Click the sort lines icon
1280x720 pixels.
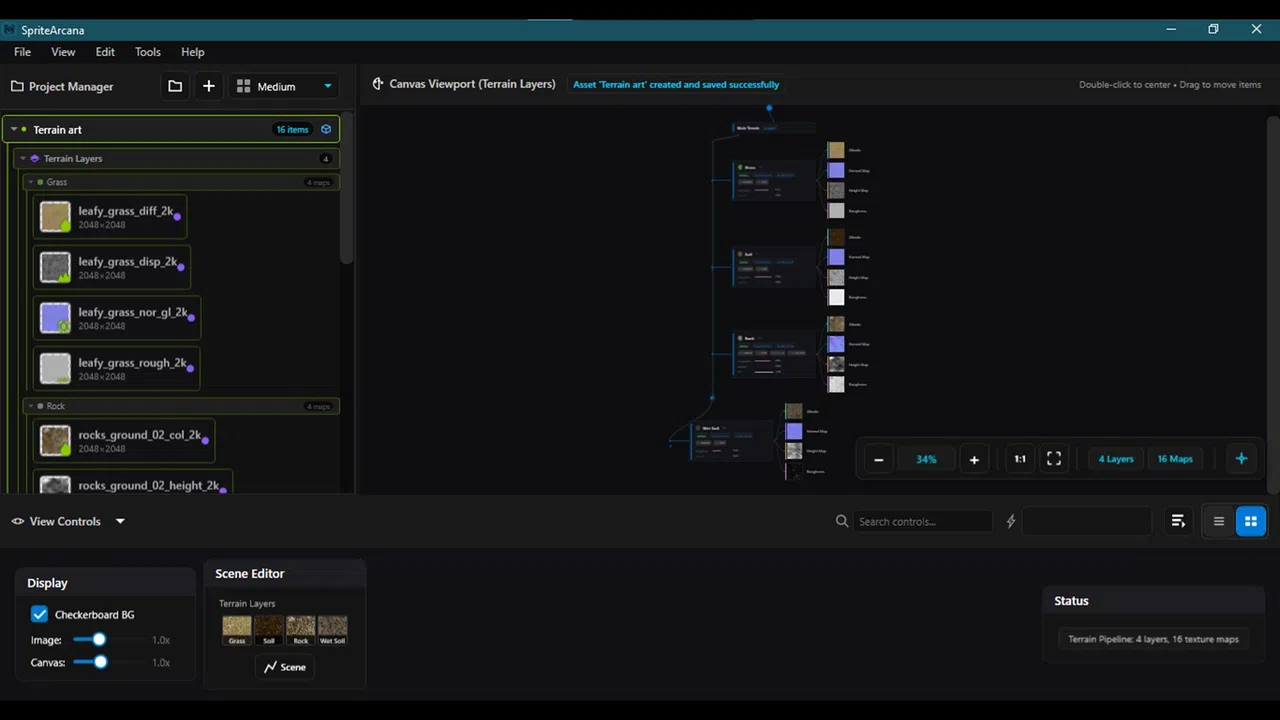click(x=1178, y=521)
